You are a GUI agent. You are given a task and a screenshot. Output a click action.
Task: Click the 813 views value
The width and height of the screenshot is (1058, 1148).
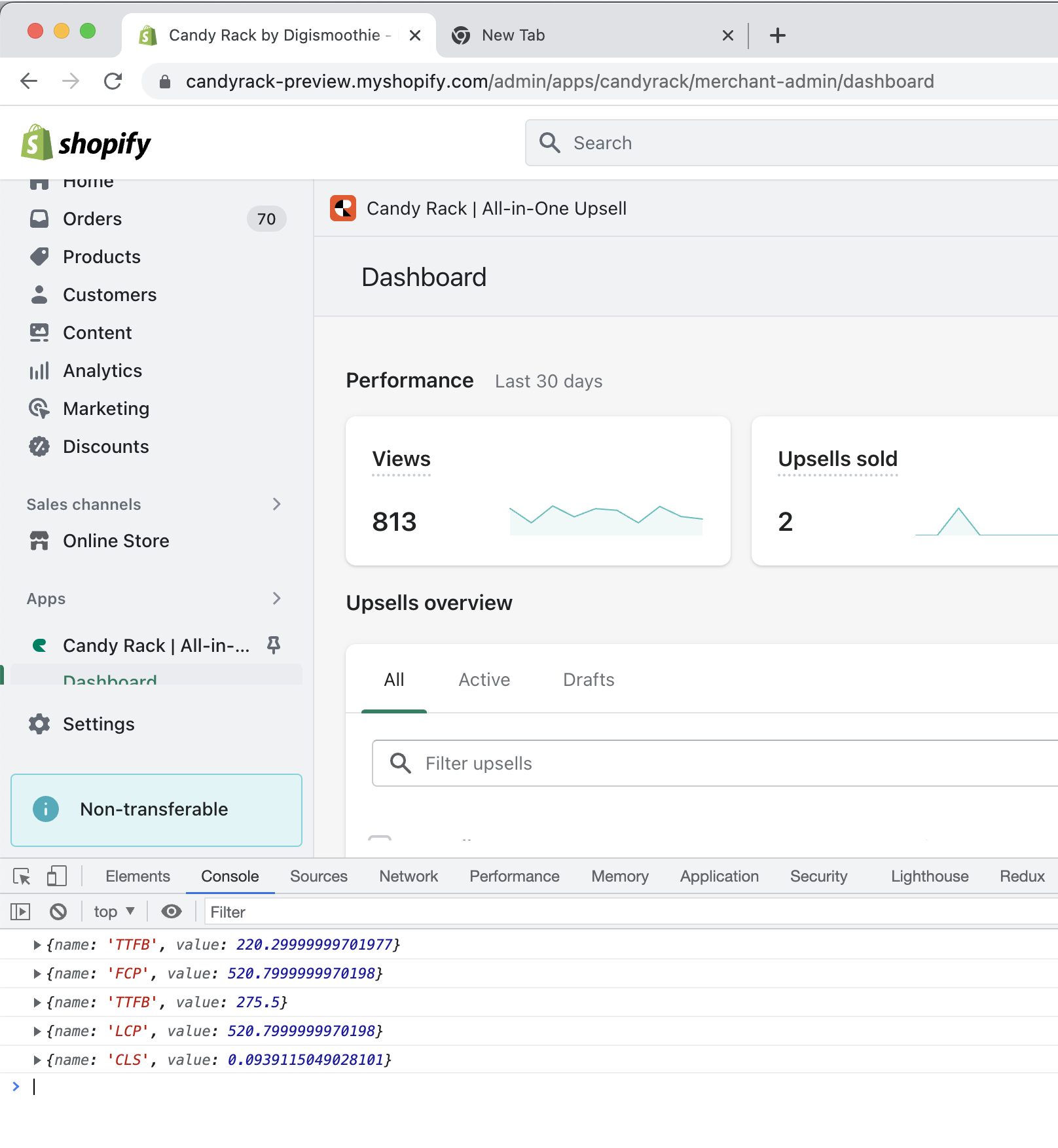pos(394,522)
